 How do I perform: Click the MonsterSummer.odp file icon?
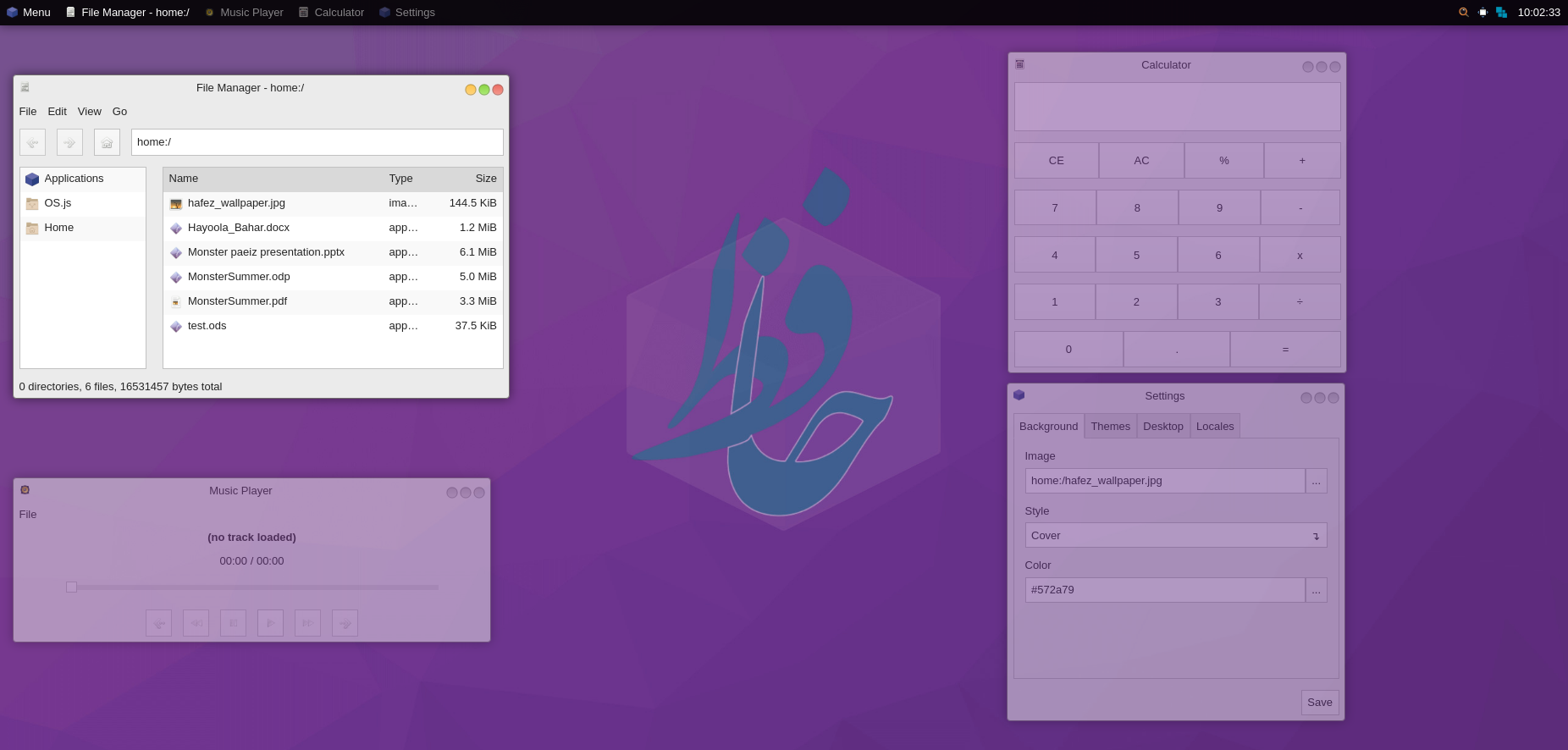click(176, 278)
